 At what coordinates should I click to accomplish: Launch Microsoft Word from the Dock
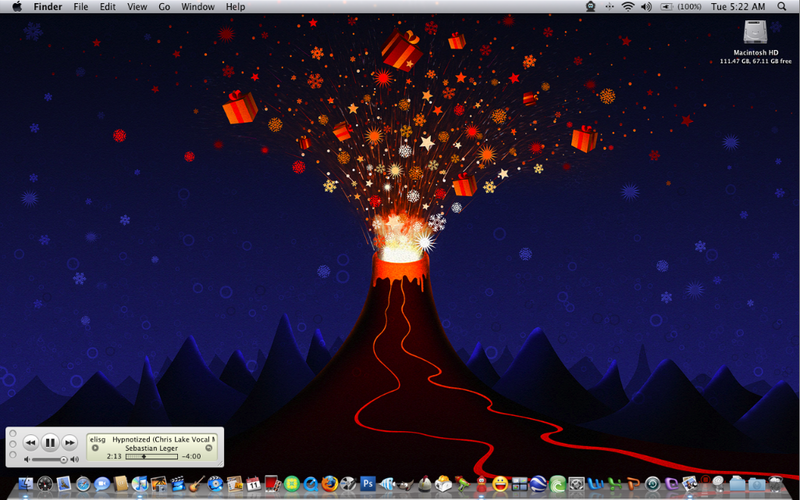595,484
